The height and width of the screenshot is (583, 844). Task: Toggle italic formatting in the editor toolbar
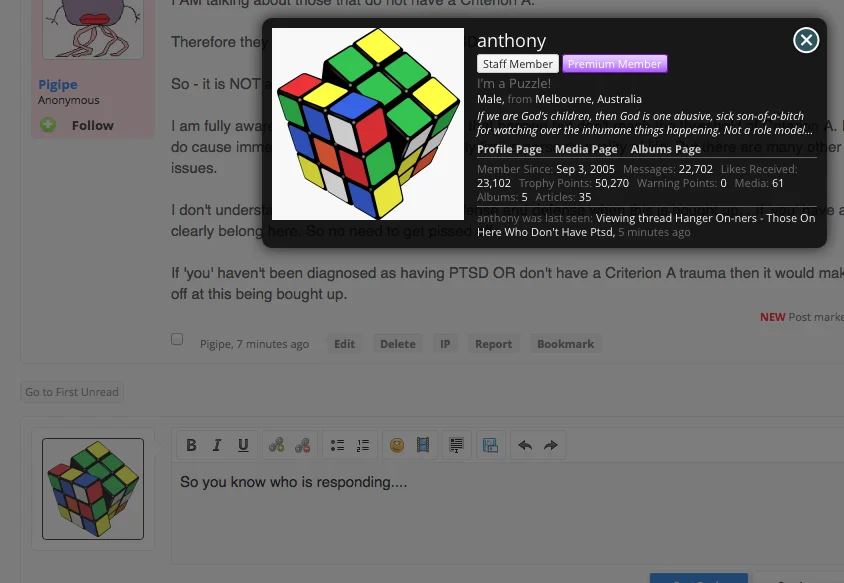217,445
